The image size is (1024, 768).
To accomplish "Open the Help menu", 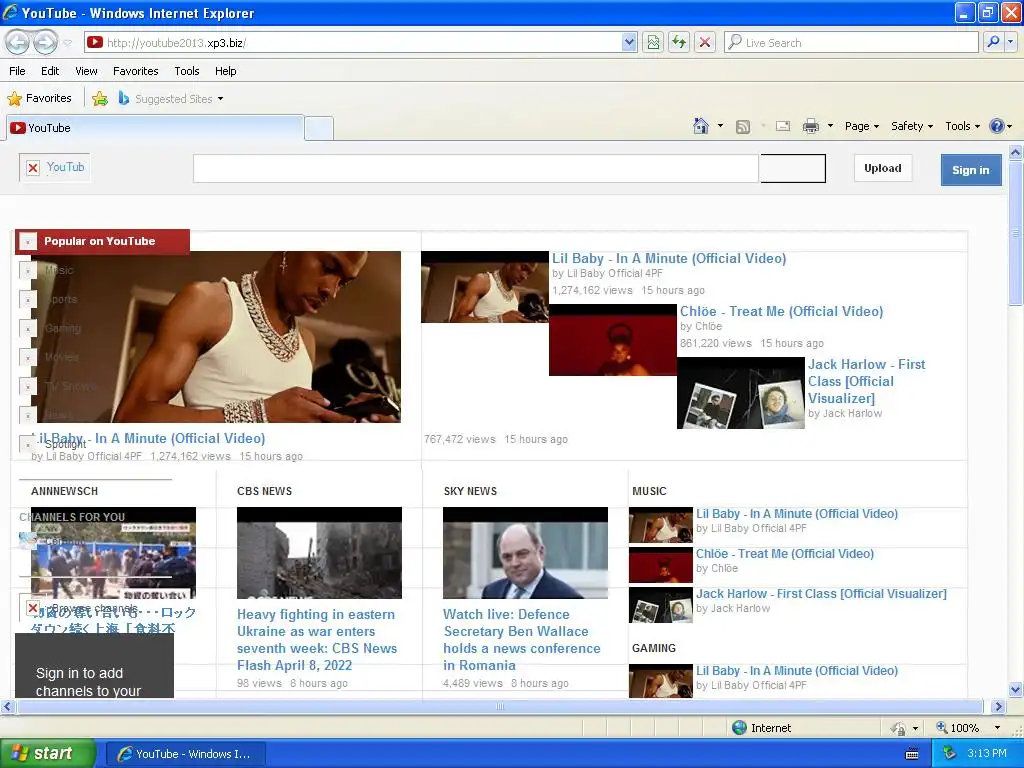I will point(225,71).
